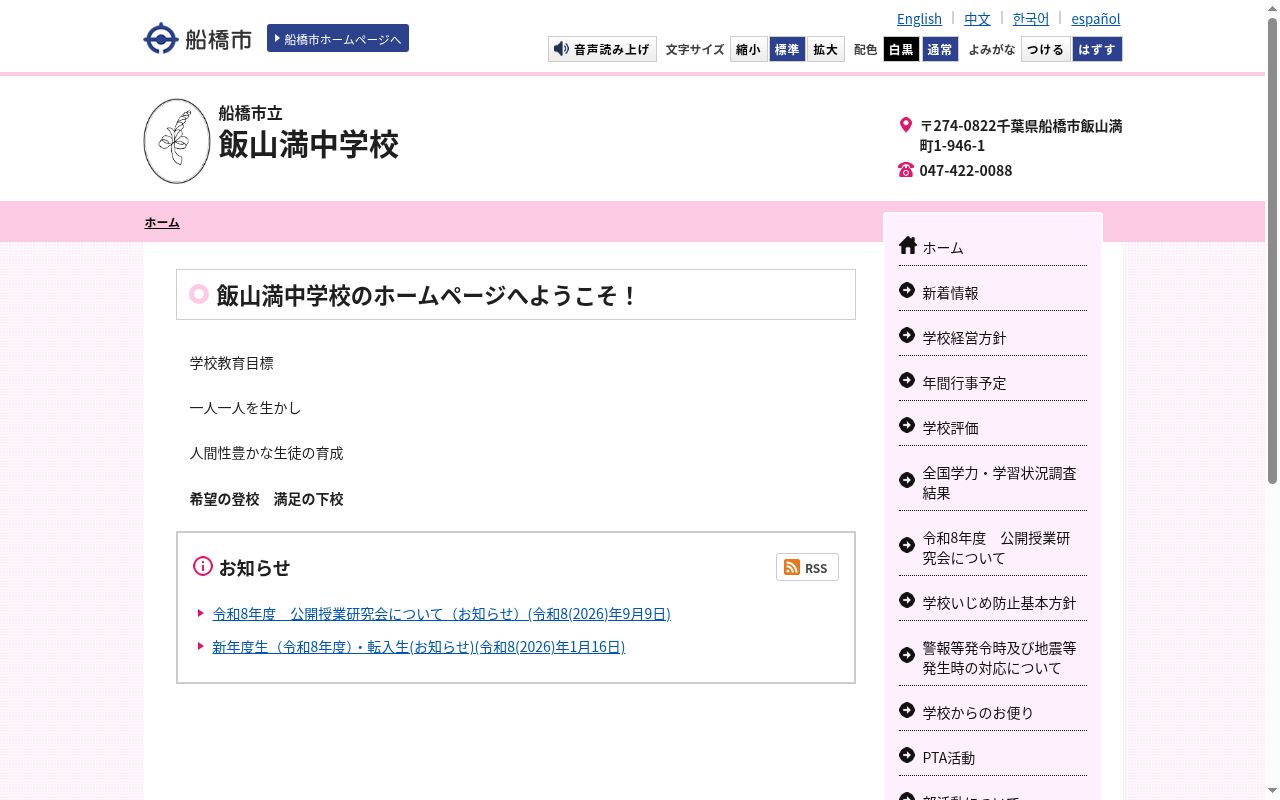Viewport: 1280px width, 800px height.
Task: Switch language to English
Action: [x=919, y=18]
